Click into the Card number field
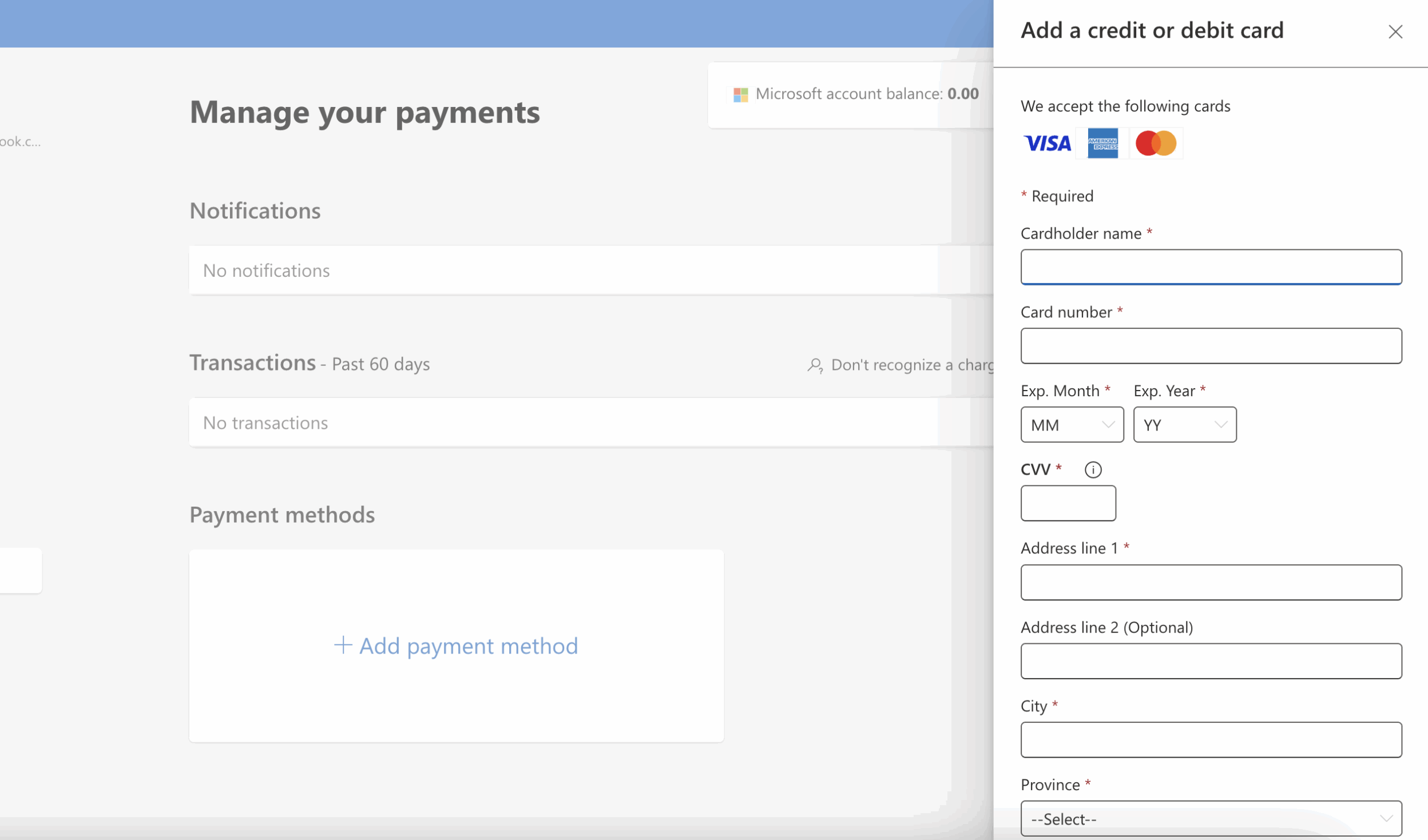The width and height of the screenshot is (1428, 840). click(x=1211, y=345)
